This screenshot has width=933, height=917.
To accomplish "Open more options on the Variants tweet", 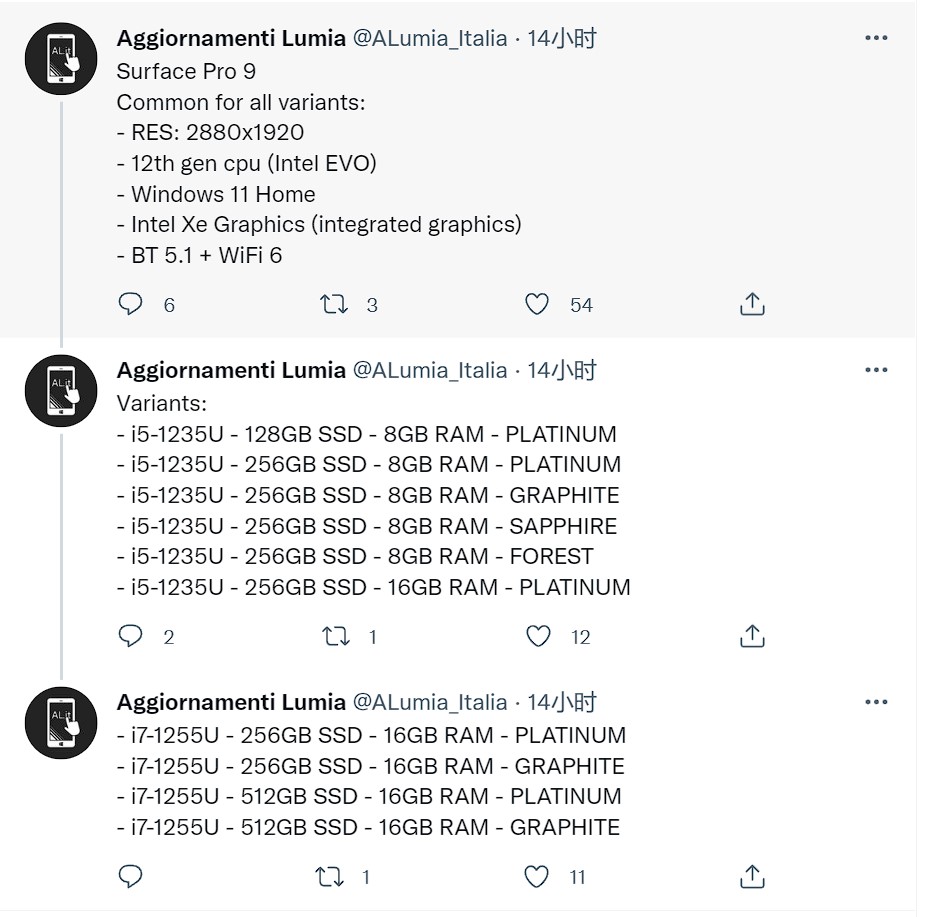I will [x=876, y=370].
